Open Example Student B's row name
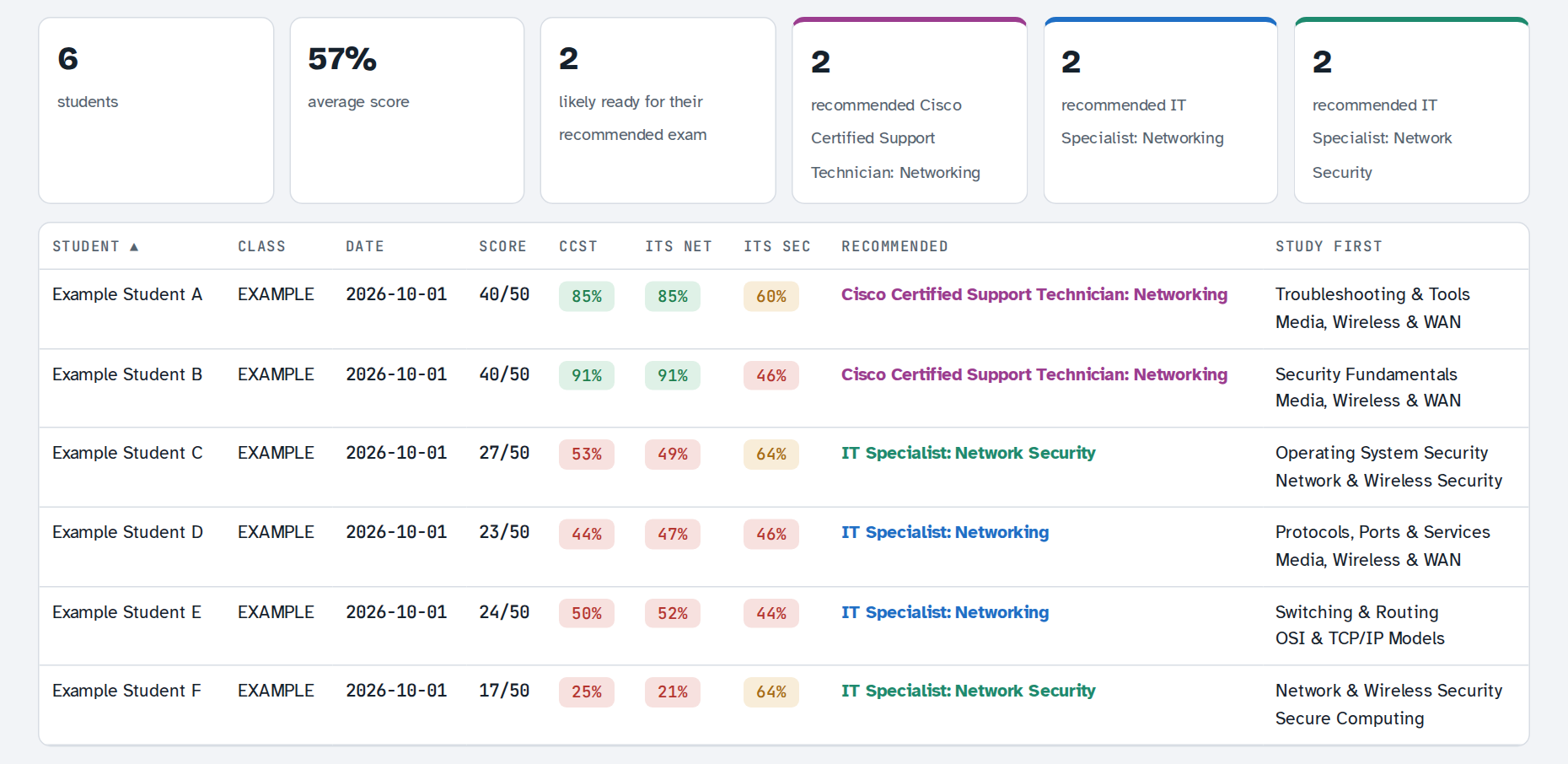 (x=127, y=374)
